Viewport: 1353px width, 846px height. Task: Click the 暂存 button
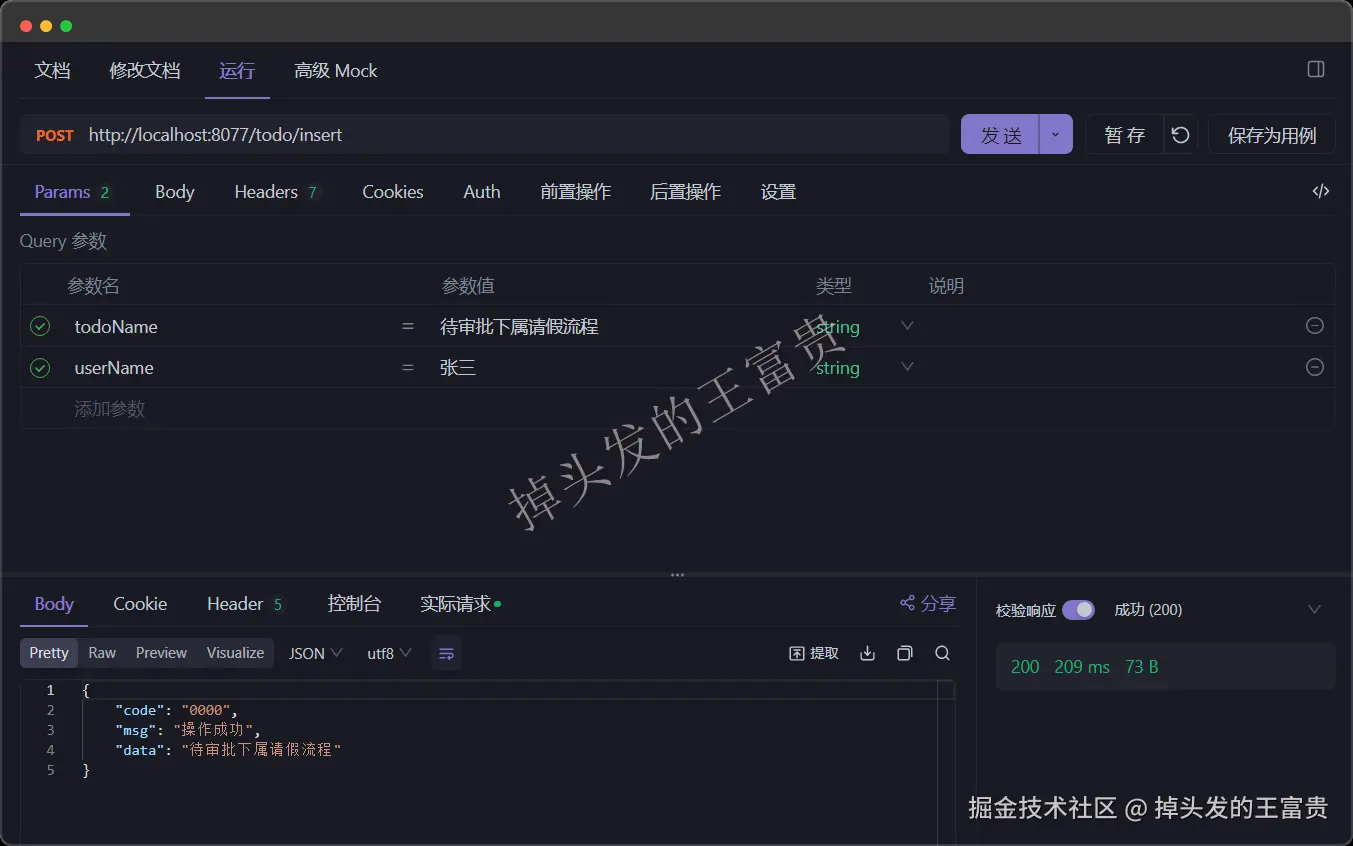[1125, 135]
